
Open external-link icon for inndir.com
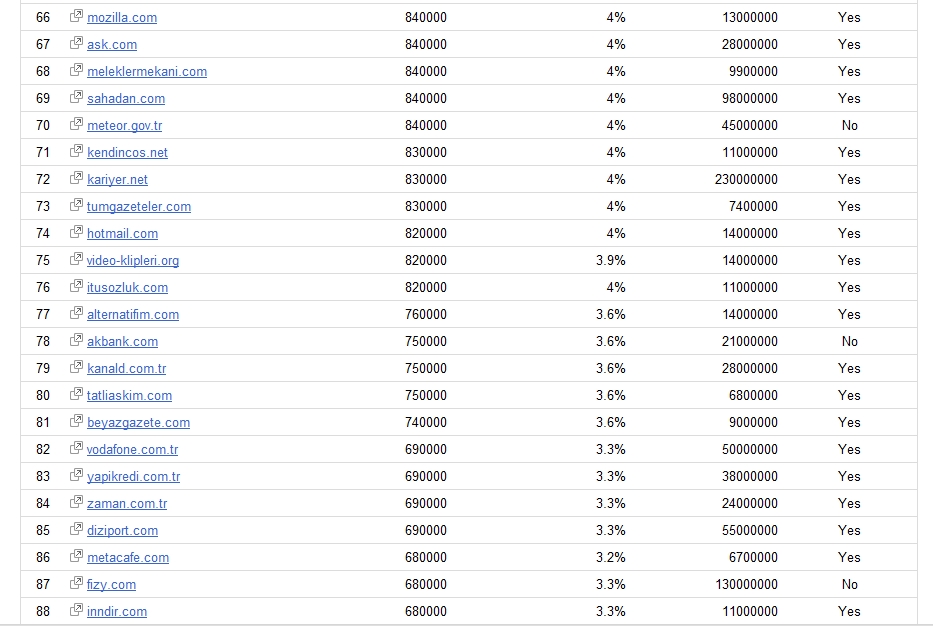tap(76, 610)
